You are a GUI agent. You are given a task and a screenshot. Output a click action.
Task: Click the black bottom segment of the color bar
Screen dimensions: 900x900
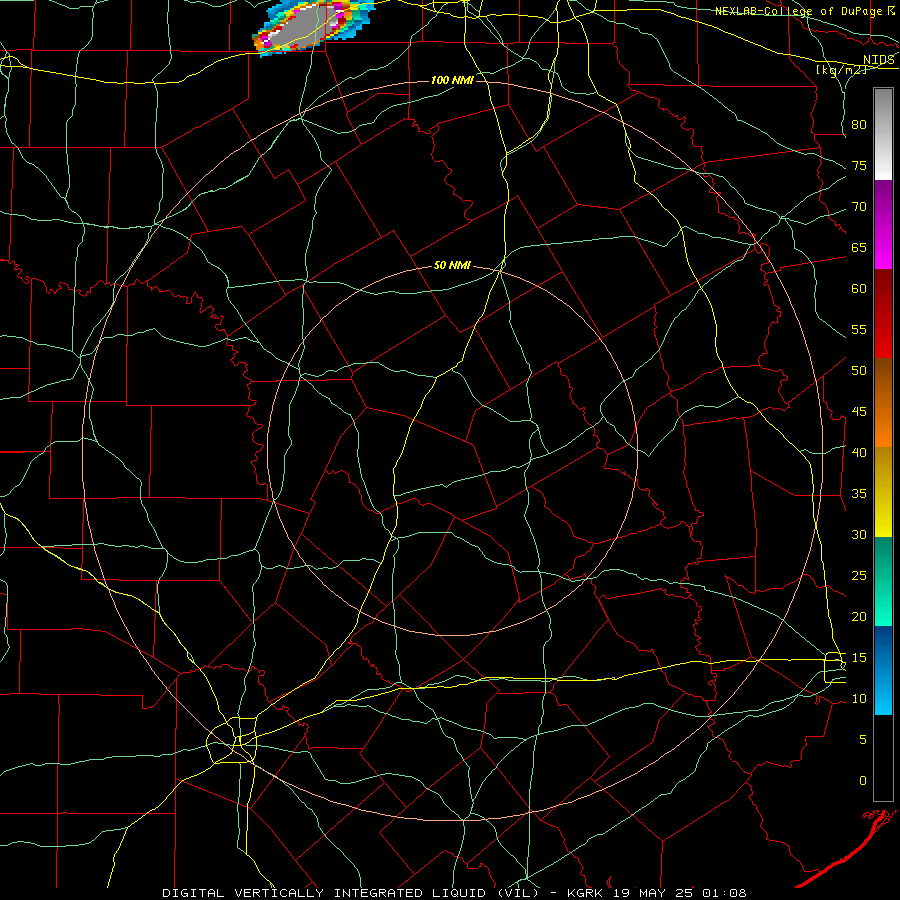(883, 758)
